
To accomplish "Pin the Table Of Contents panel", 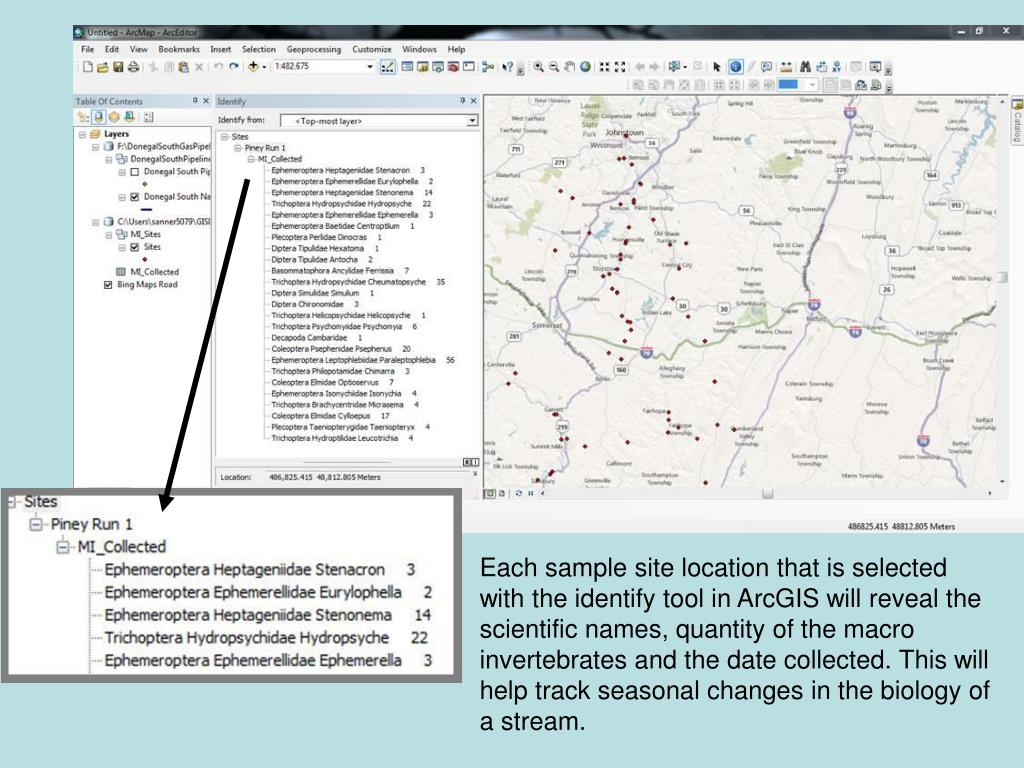I will coord(195,101).
